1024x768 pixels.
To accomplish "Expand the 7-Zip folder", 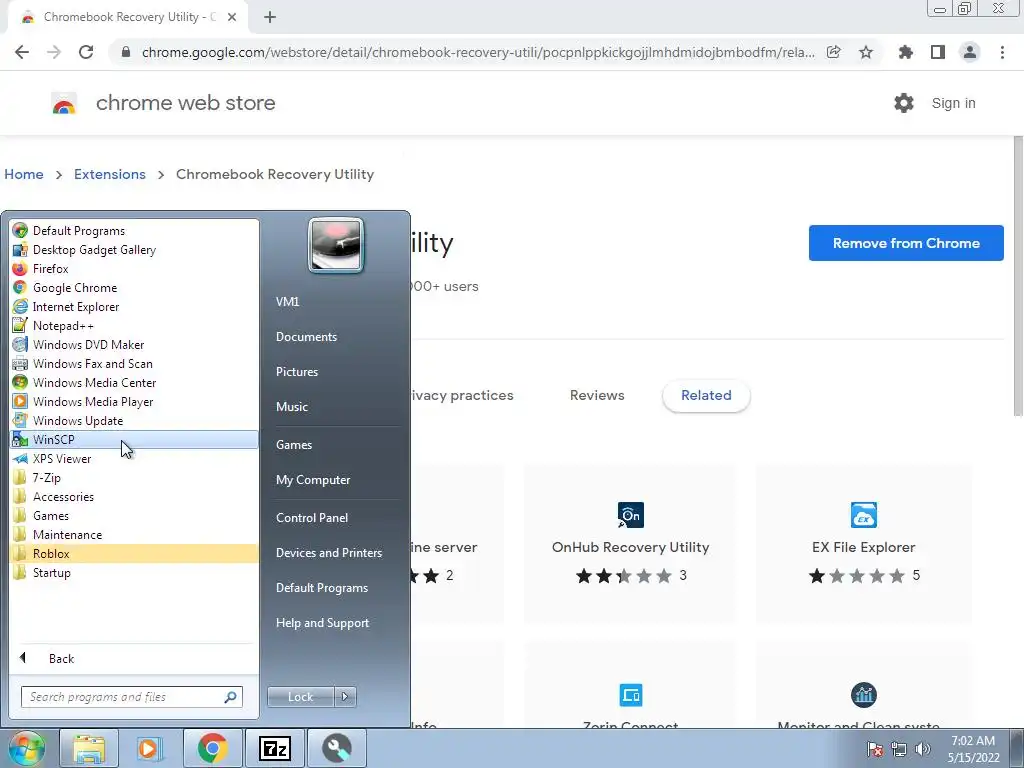I will coord(134,477).
